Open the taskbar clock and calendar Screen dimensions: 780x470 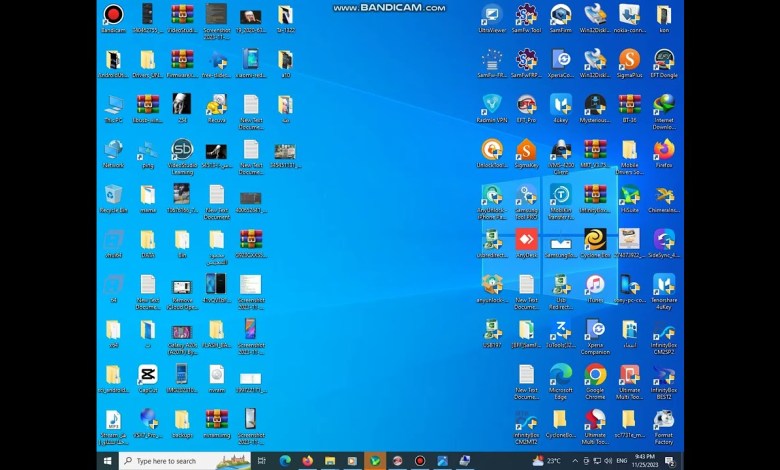click(645, 461)
